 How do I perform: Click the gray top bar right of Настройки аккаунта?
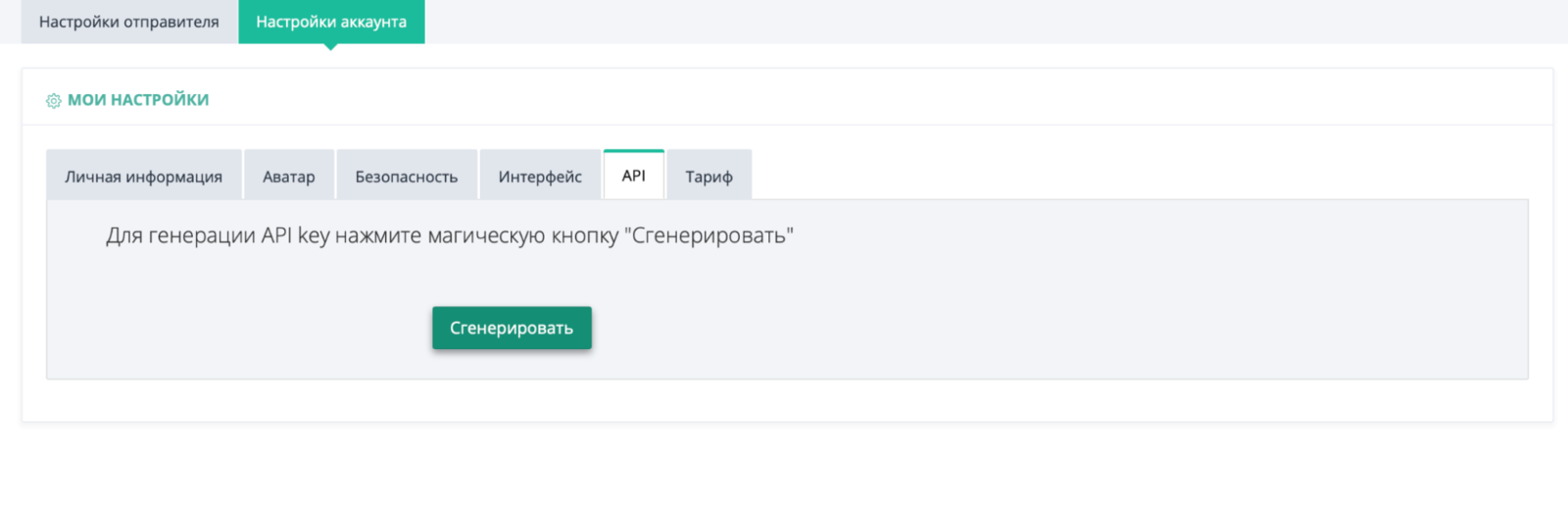point(980,22)
